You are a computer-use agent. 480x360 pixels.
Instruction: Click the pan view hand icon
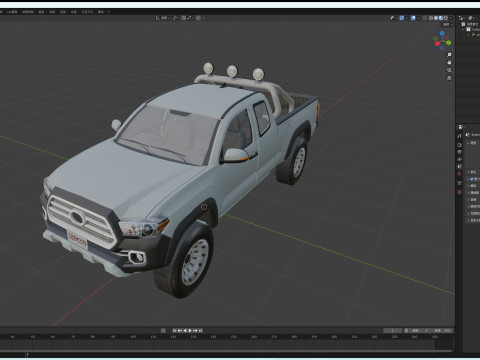coord(449,62)
